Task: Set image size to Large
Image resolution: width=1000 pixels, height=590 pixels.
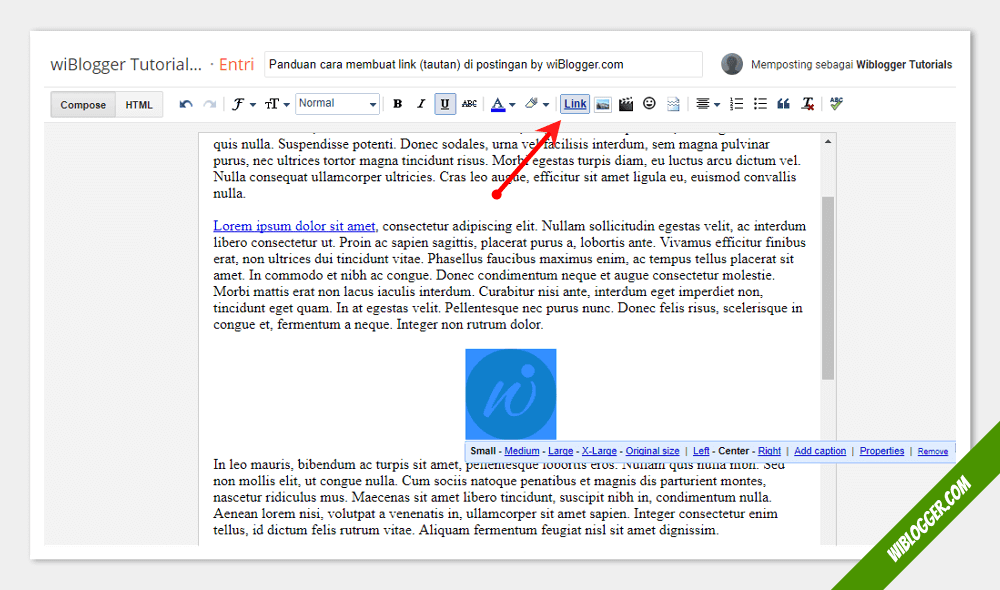Action: tap(561, 451)
